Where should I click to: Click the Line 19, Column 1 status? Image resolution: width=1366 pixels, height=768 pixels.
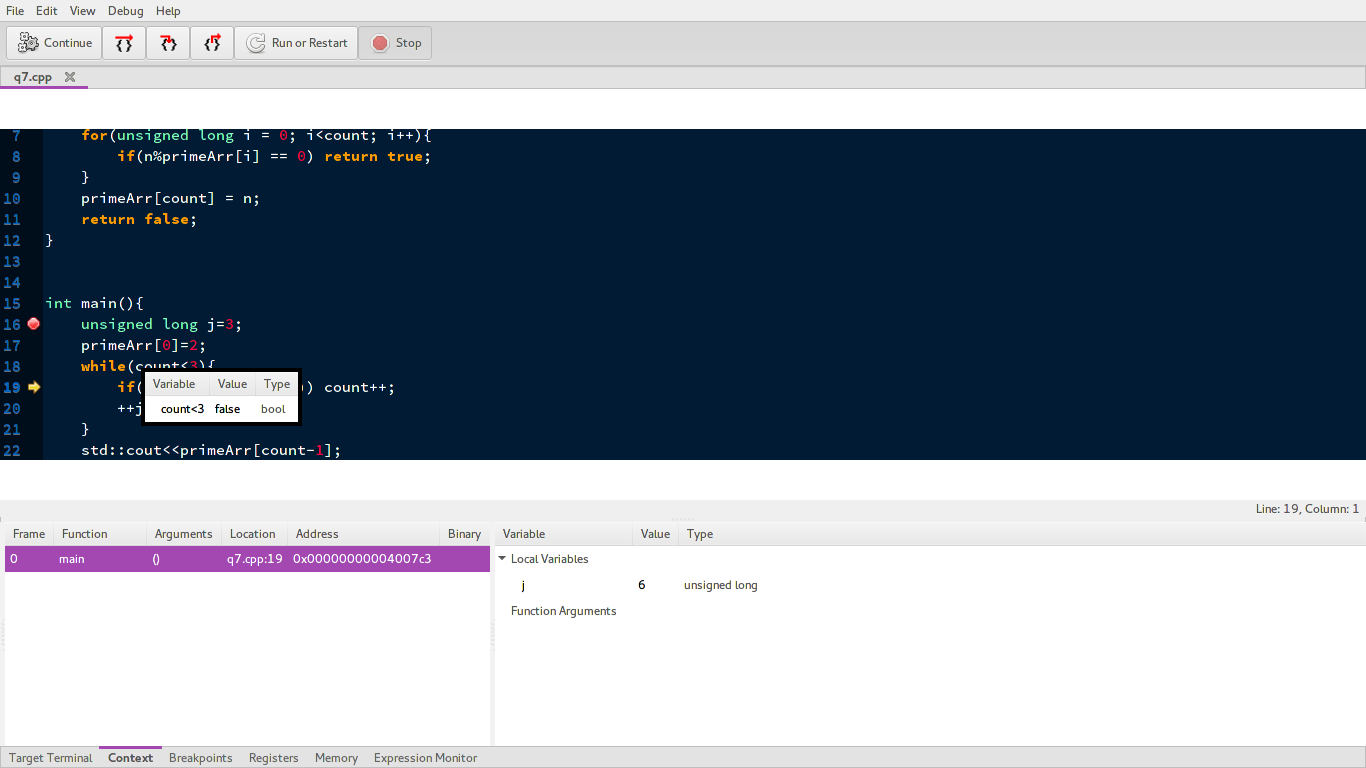tap(1307, 509)
